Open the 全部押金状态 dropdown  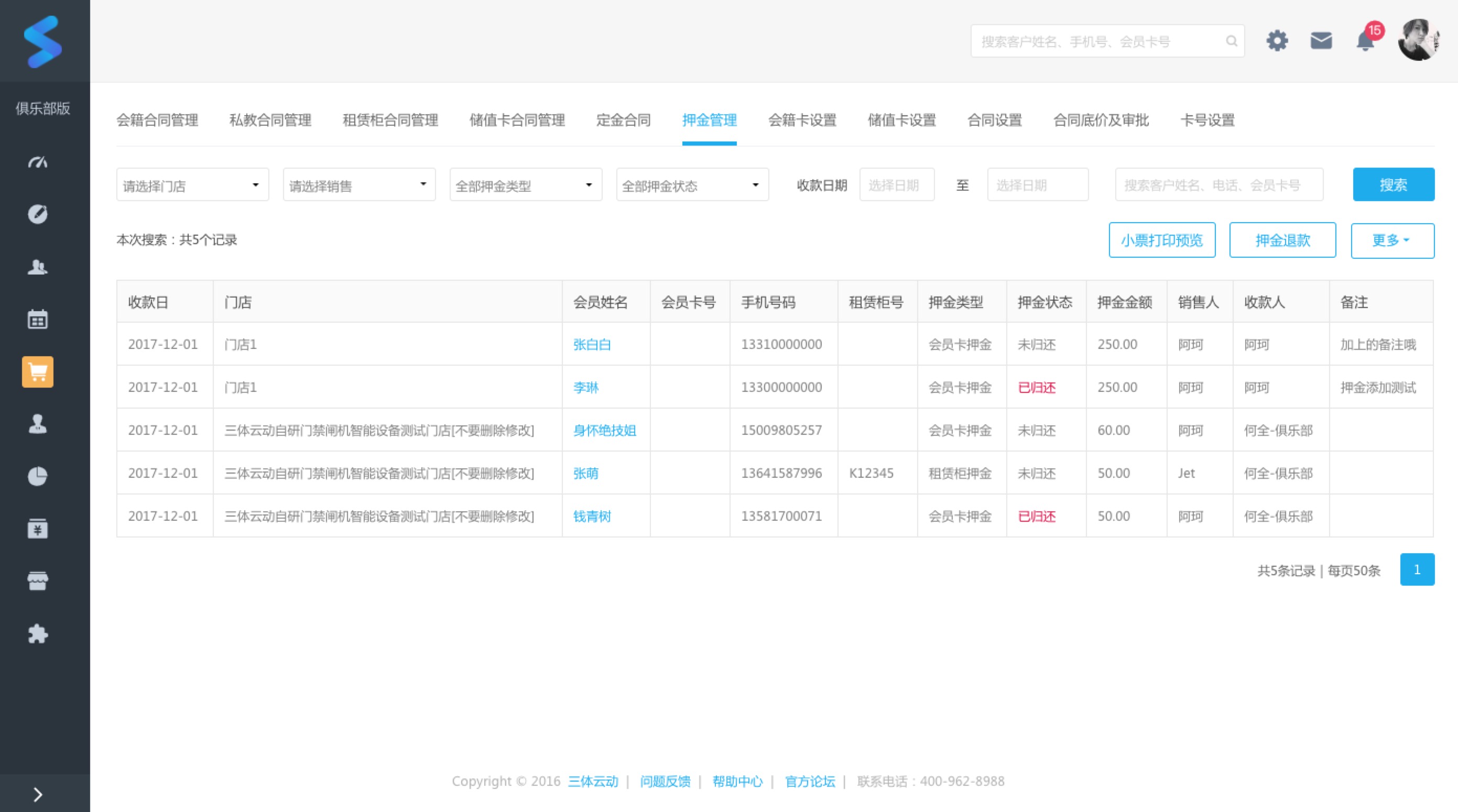[692, 184]
